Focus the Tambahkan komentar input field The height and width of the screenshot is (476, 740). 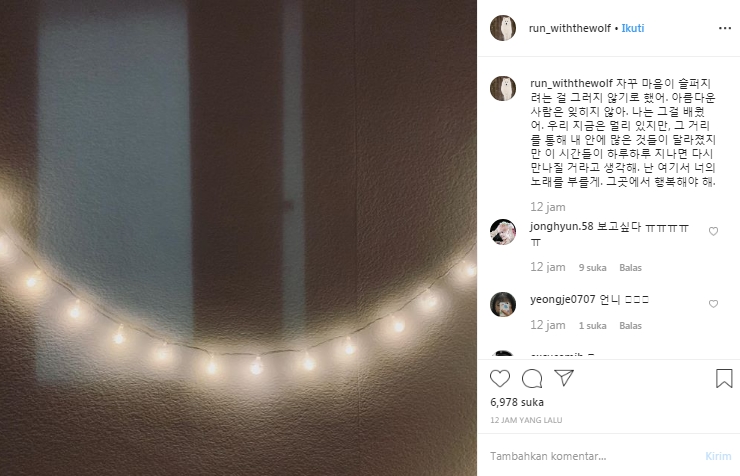tap(592, 456)
